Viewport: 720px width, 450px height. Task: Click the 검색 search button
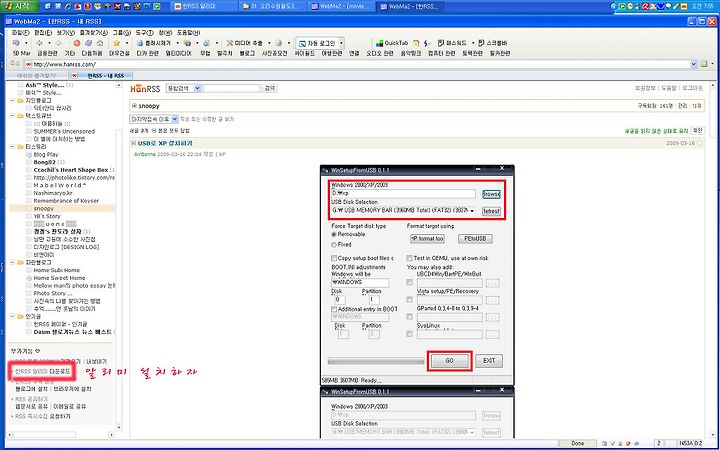pyautogui.click(x=269, y=88)
